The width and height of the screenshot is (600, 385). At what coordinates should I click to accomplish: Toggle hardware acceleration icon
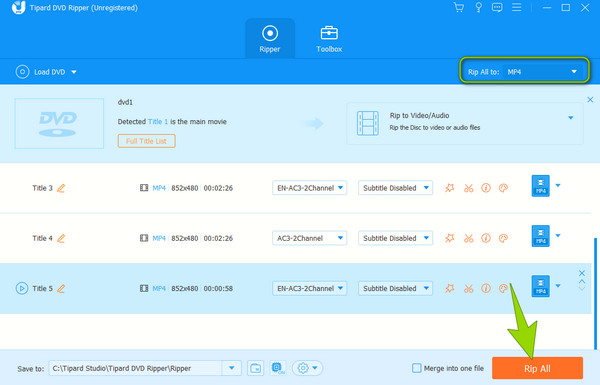(278, 368)
